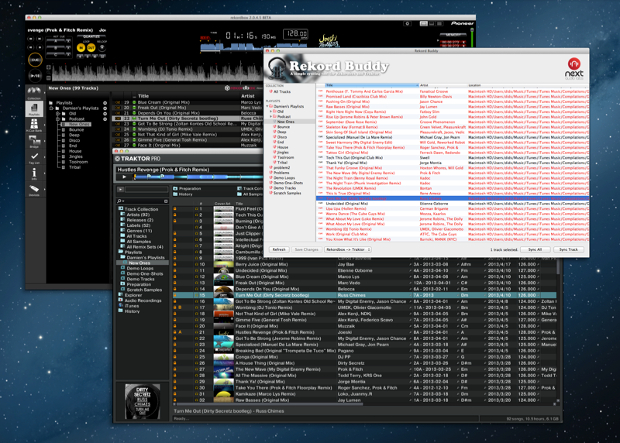
Task: Select 'Kamikaze (Marco Lys Remix)' row in Traktor
Action: [x=364, y=394]
